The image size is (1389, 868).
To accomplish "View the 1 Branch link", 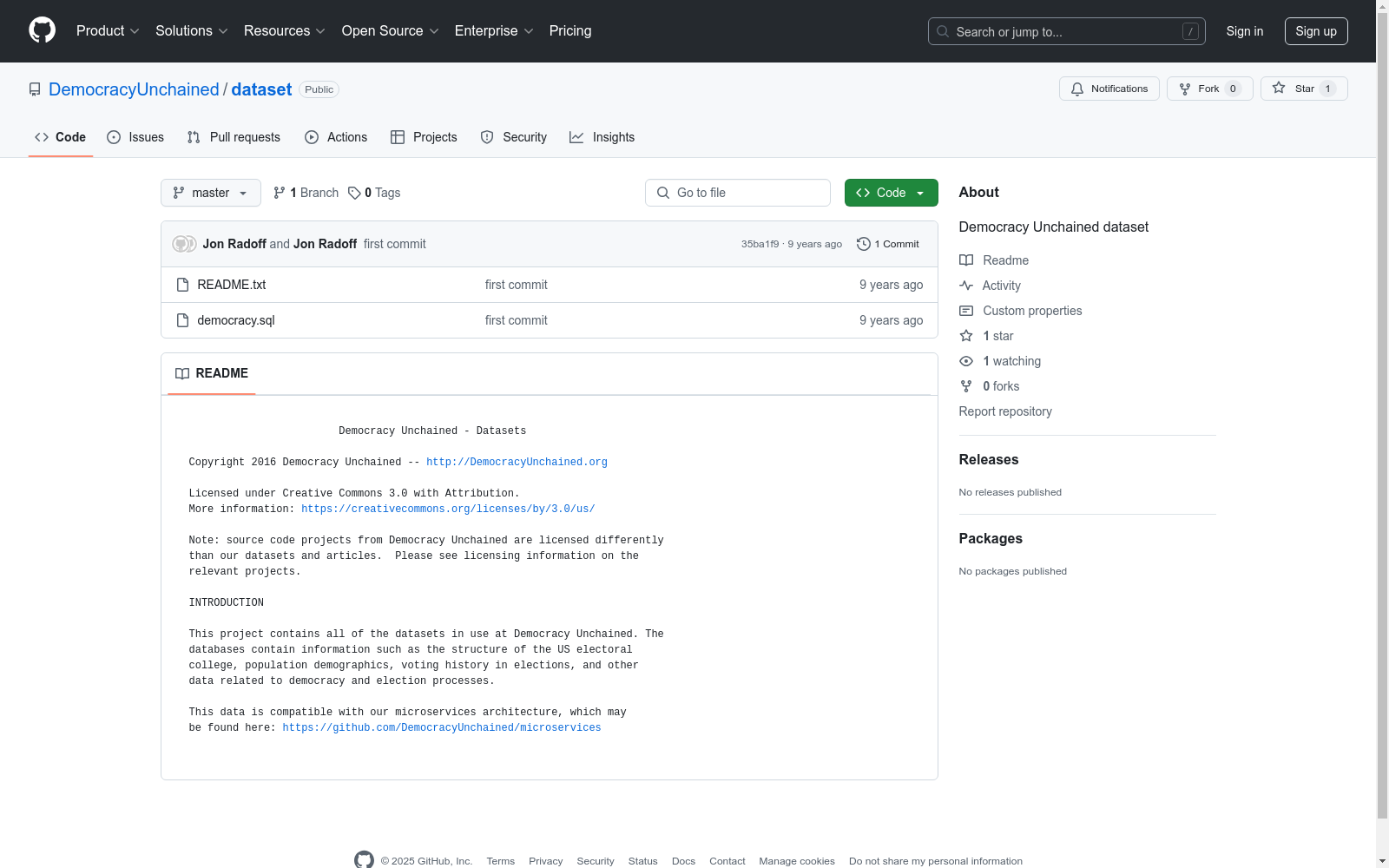I will pyautogui.click(x=306, y=193).
